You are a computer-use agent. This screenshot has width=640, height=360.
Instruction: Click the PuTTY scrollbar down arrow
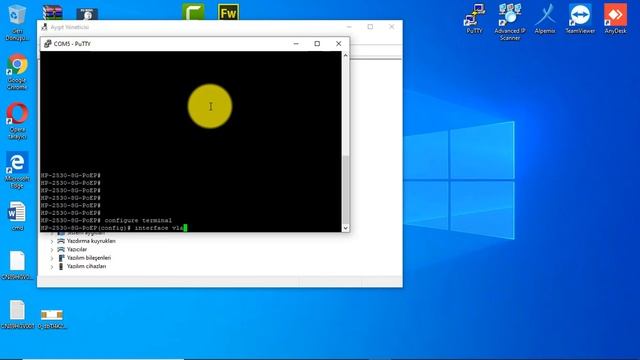pyautogui.click(x=345, y=228)
